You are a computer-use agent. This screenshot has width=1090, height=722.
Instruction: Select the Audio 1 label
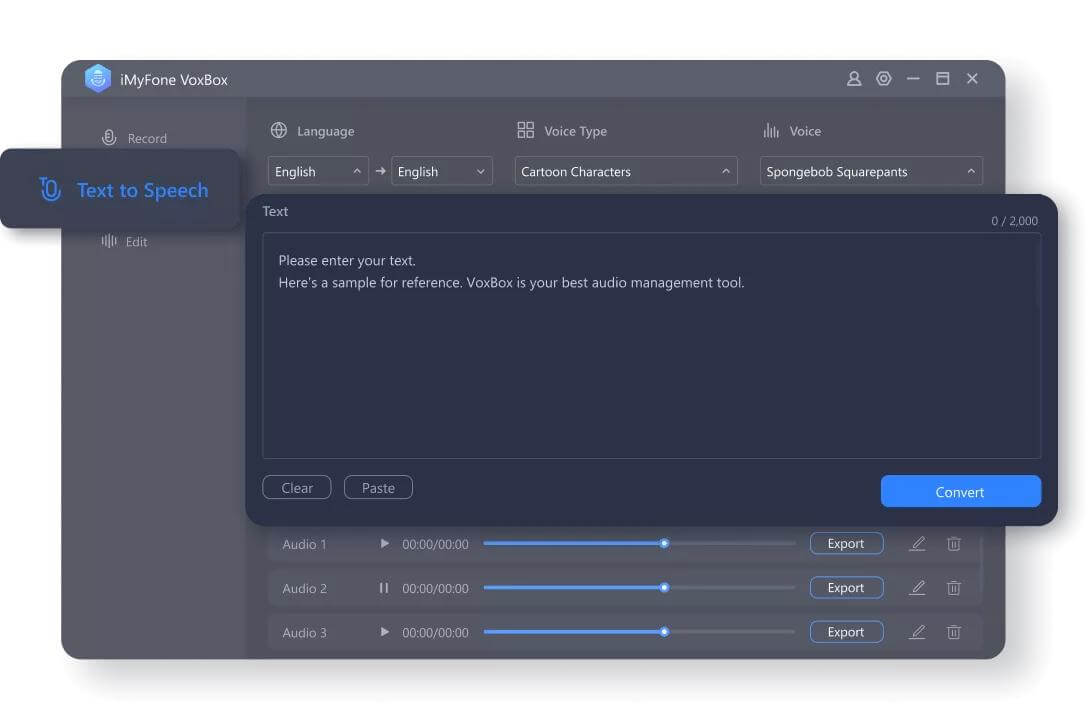coord(304,544)
